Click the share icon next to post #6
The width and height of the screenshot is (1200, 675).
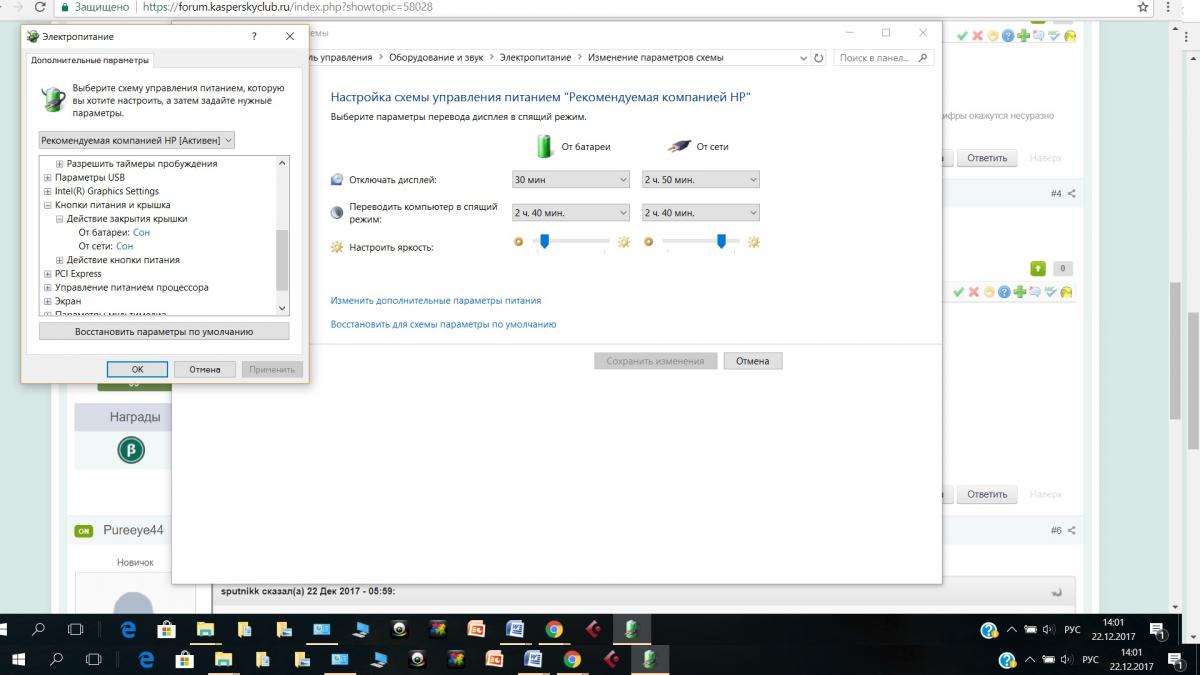pos(1072,530)
